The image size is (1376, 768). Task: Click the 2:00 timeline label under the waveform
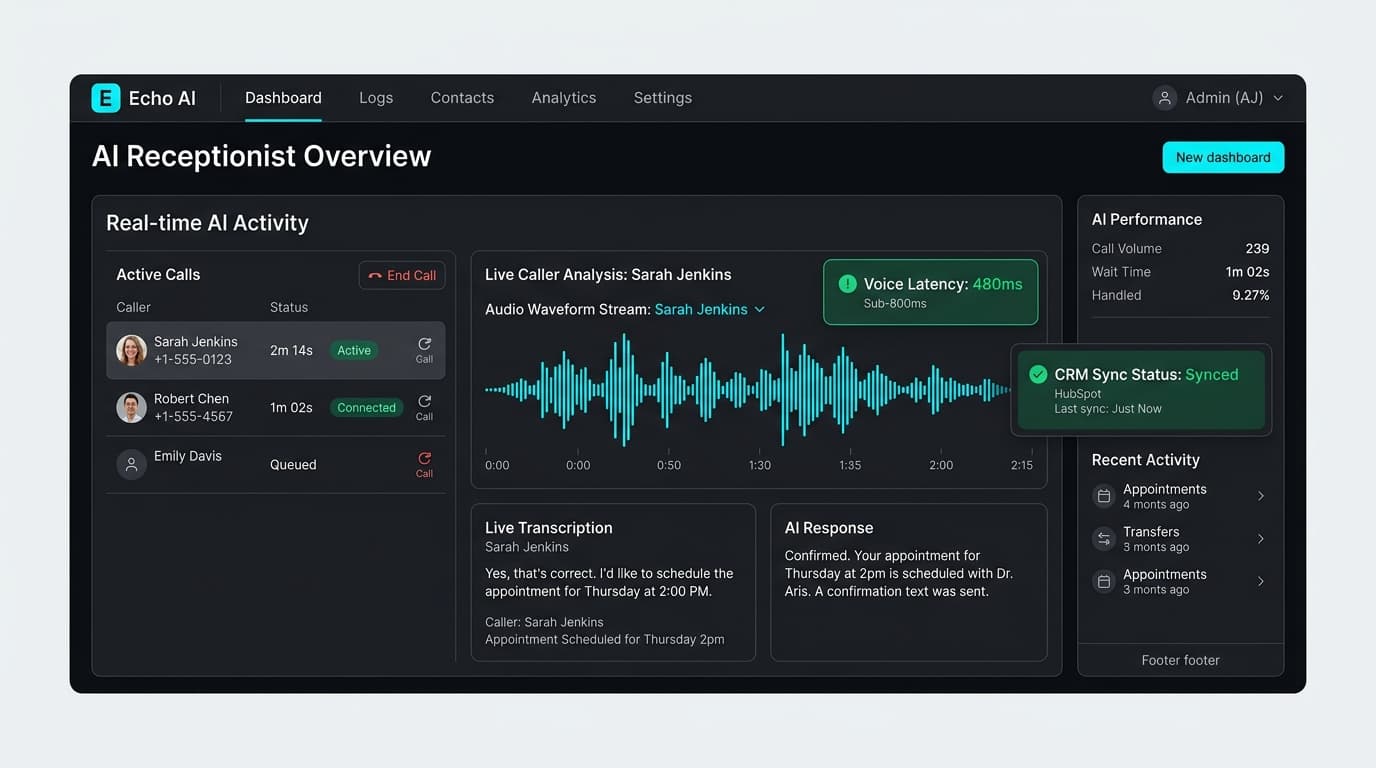coord(941,465)
